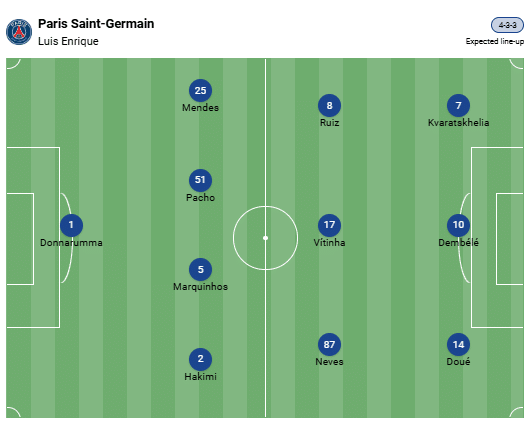This screenshot has width=530, height=421.
Task: Select Hakimi's number 2 player badge
Action: (200, 359)
